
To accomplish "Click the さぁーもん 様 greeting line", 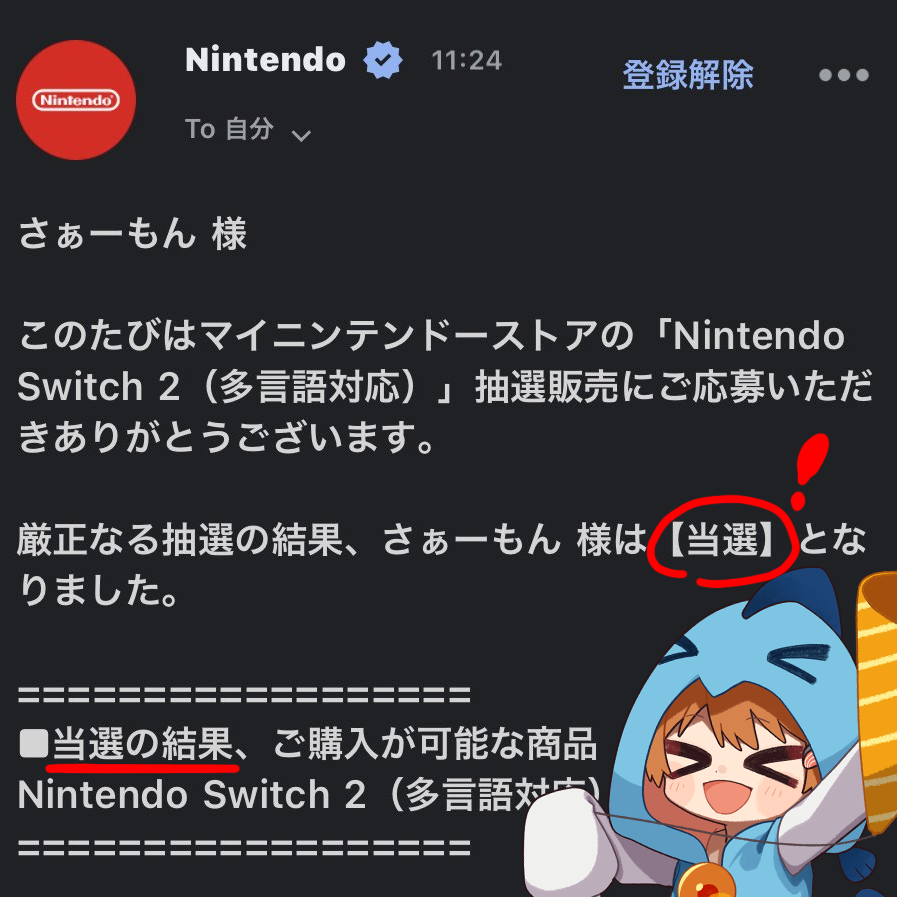I will click(133, 234).
